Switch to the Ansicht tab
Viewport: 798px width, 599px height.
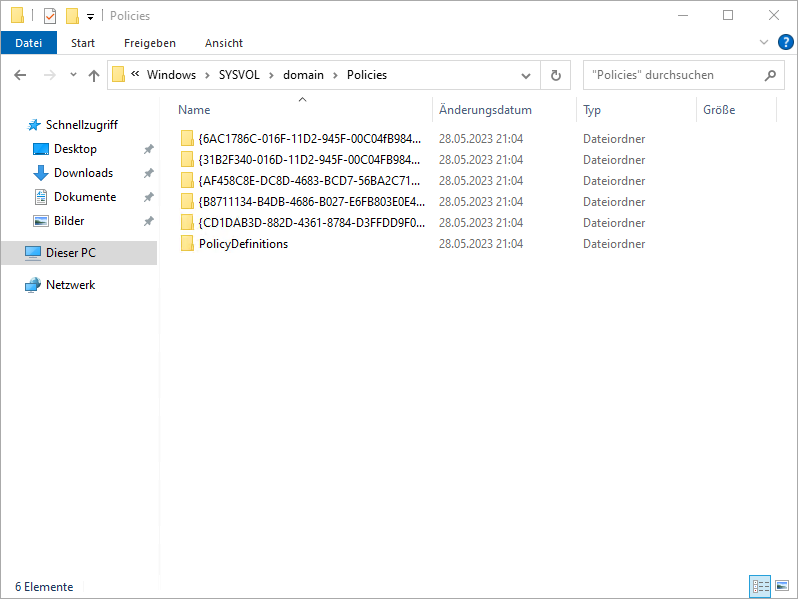click(x=223, y=43)
